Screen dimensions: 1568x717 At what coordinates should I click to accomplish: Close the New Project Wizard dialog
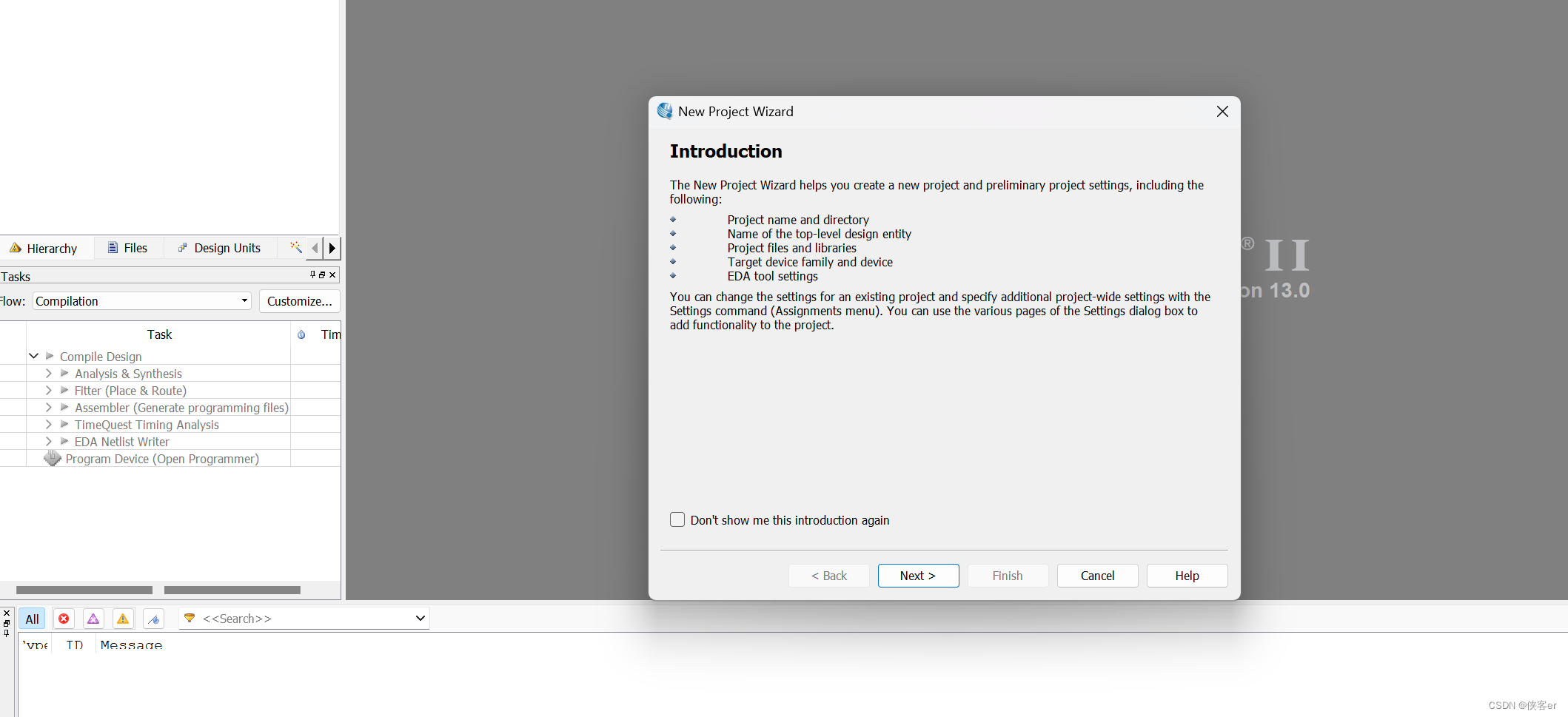point(1222,111)
